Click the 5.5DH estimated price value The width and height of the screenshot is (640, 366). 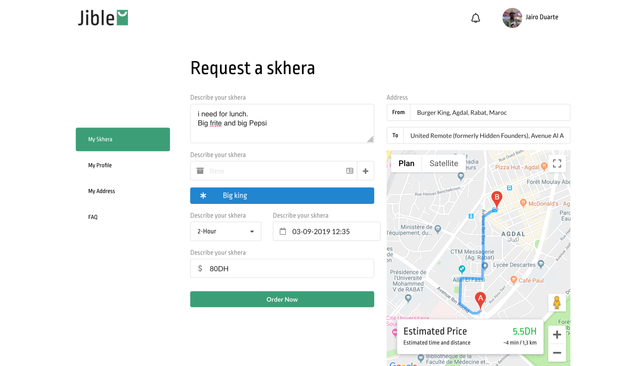524,331
